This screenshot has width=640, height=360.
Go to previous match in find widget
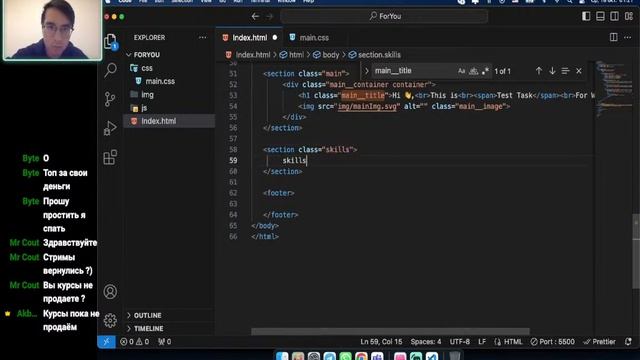pyautogui.click(x=539, y=71)
